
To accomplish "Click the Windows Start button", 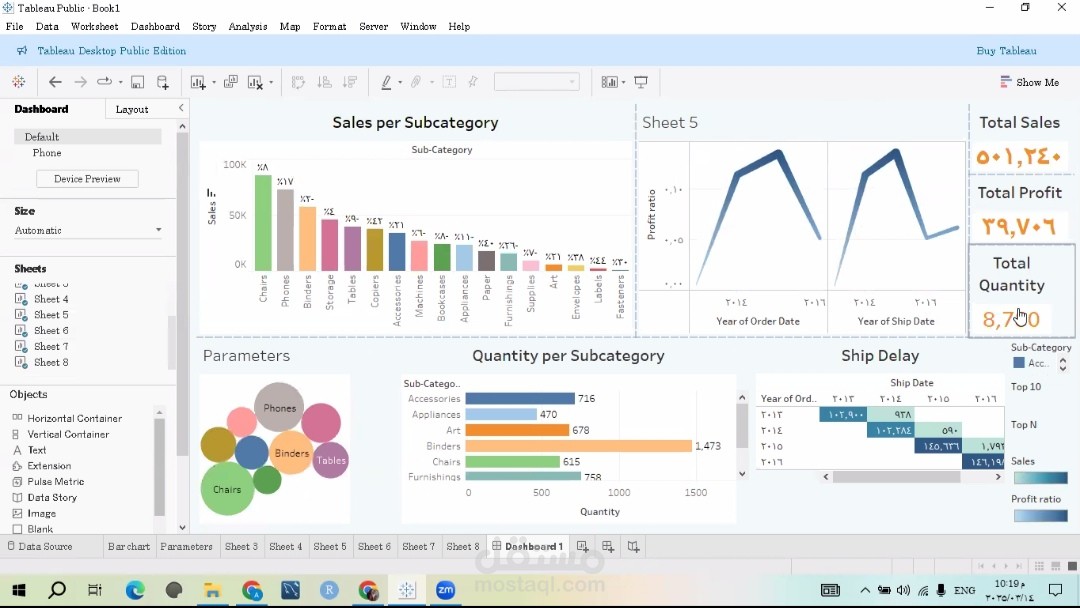I will pos(19,590).
